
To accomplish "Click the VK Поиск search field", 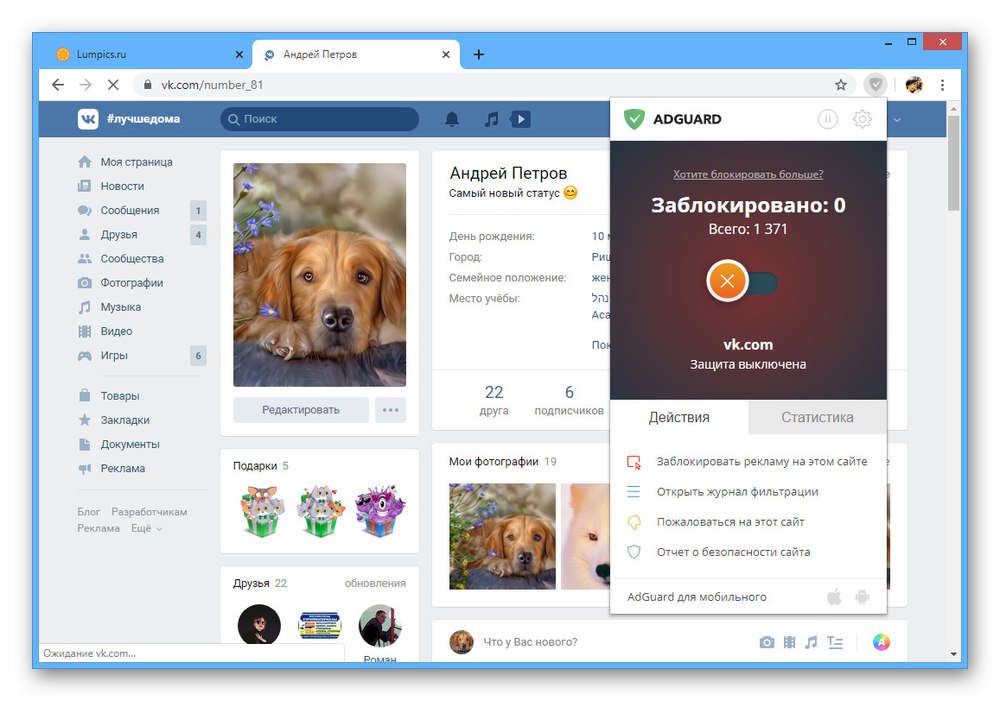I will [320, 119].
